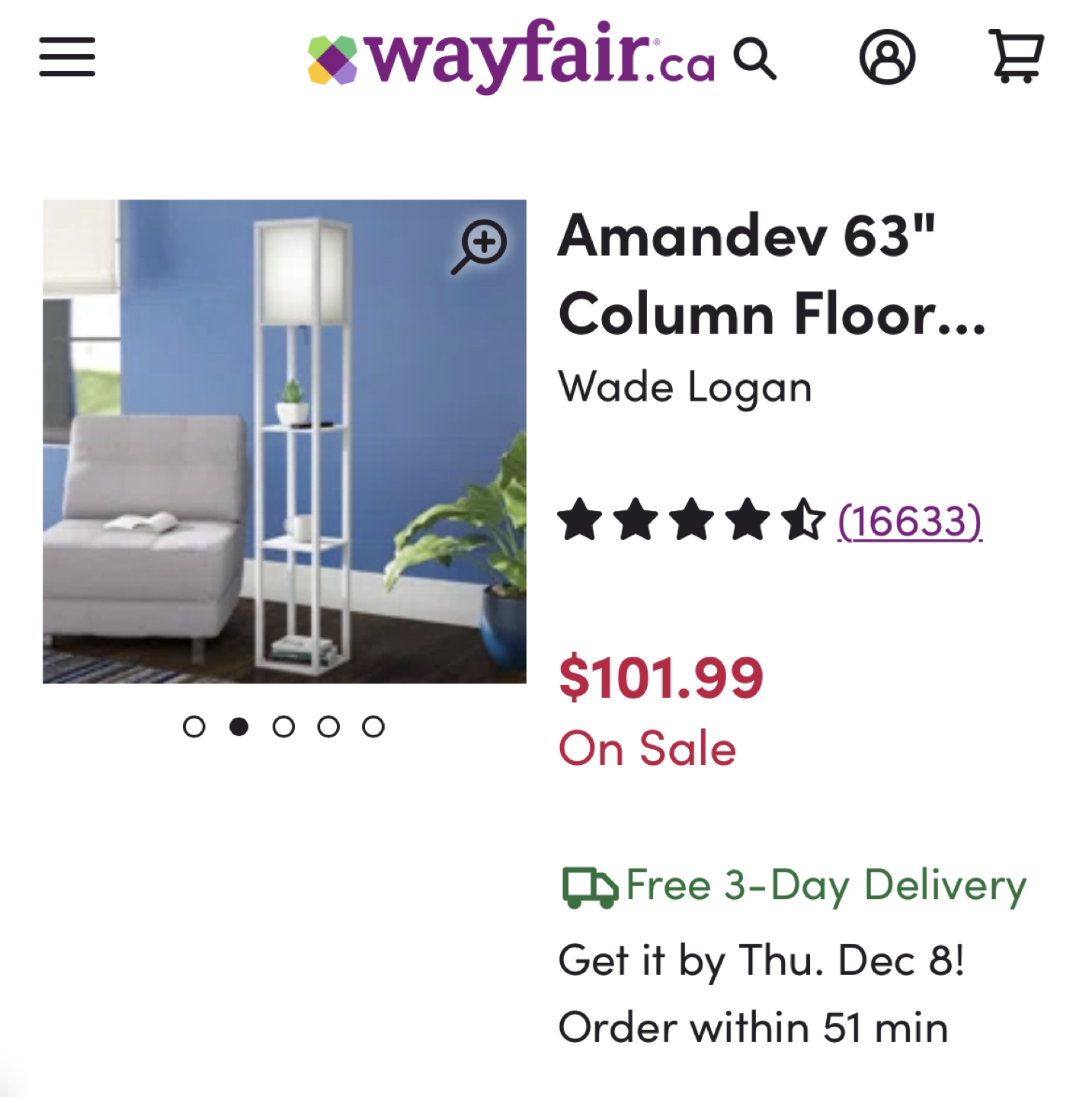Select the active second carousel dot
This screenshot has width=1092, height=1097.
239,727
